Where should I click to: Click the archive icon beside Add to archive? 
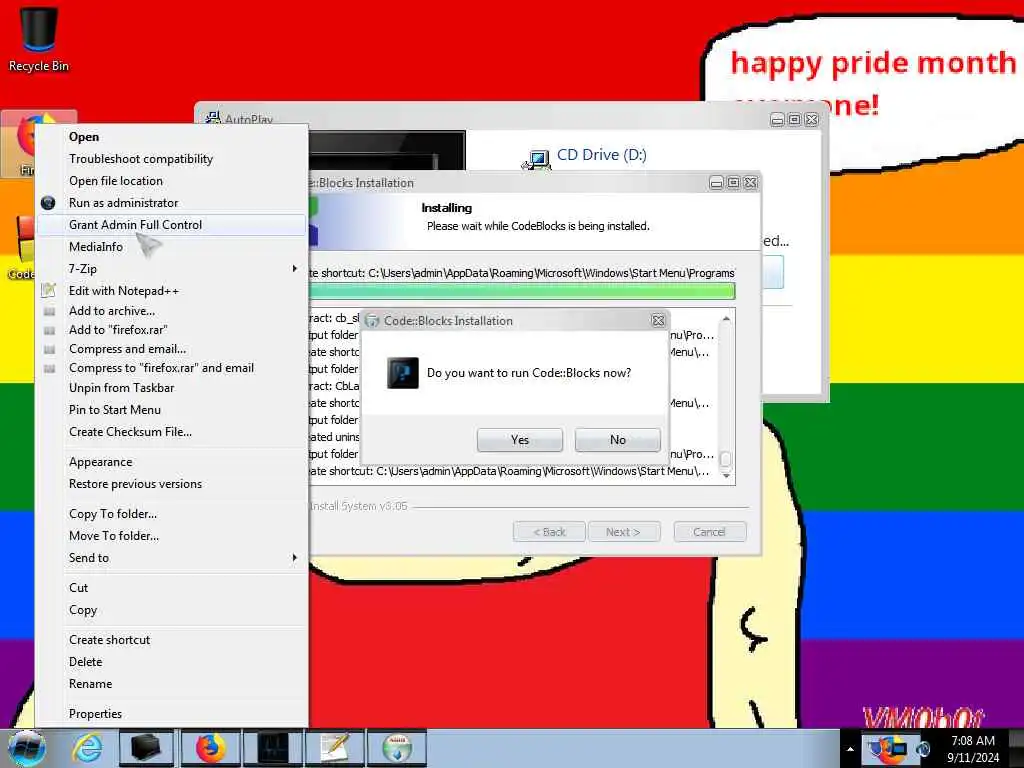pos(49,312)
